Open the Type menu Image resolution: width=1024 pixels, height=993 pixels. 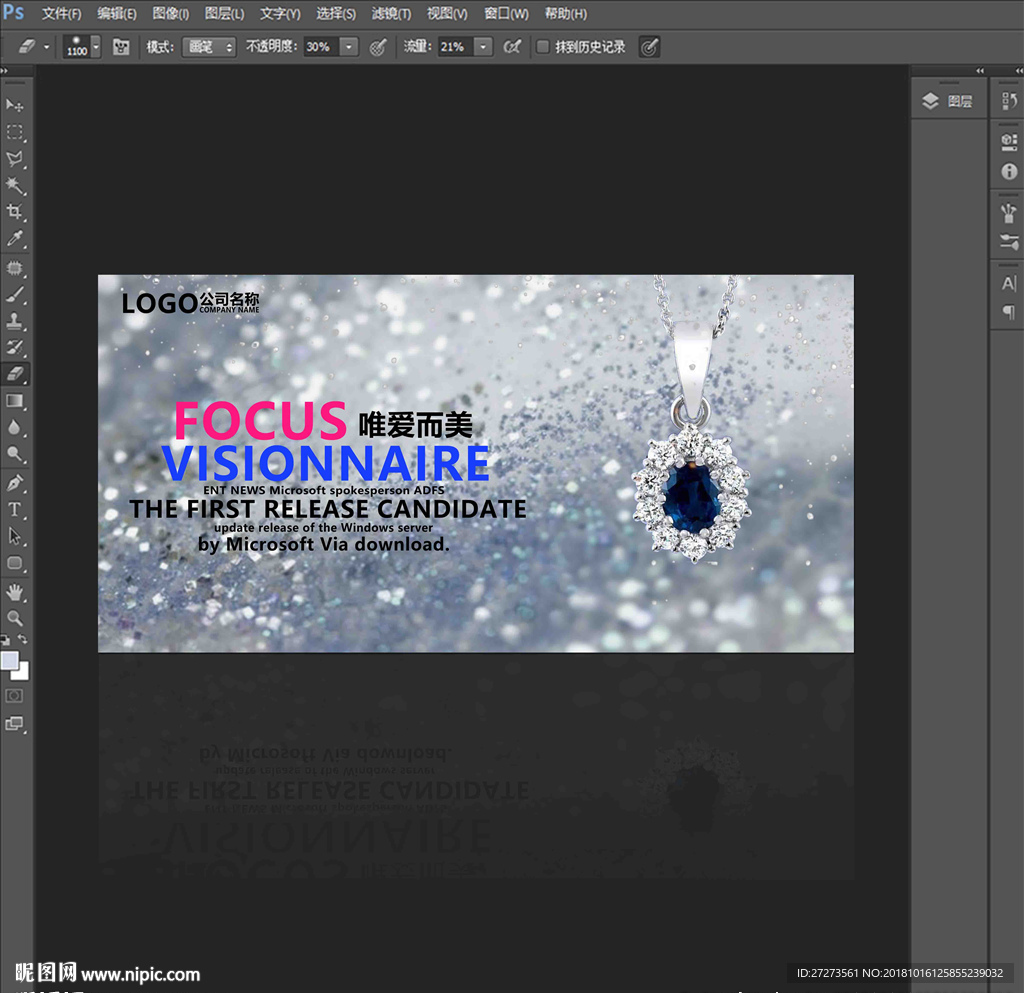click(280, 14)
